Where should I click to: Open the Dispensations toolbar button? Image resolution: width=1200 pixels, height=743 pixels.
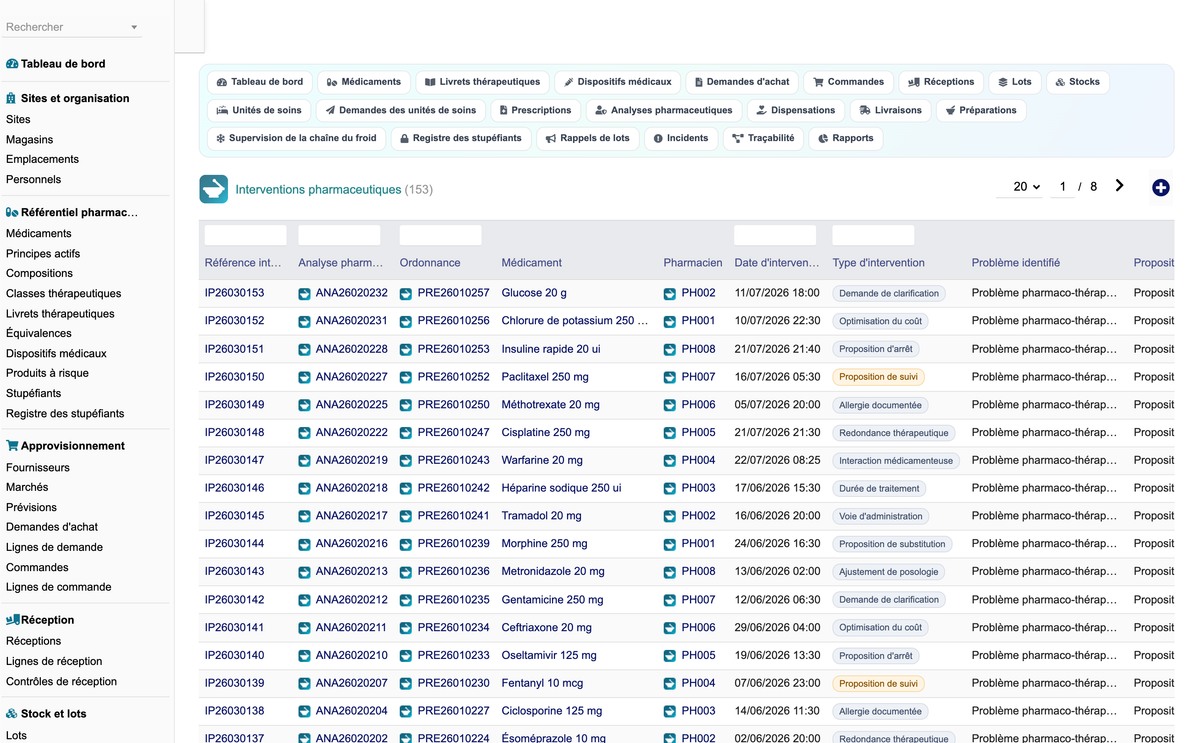[x=796, y=110]
